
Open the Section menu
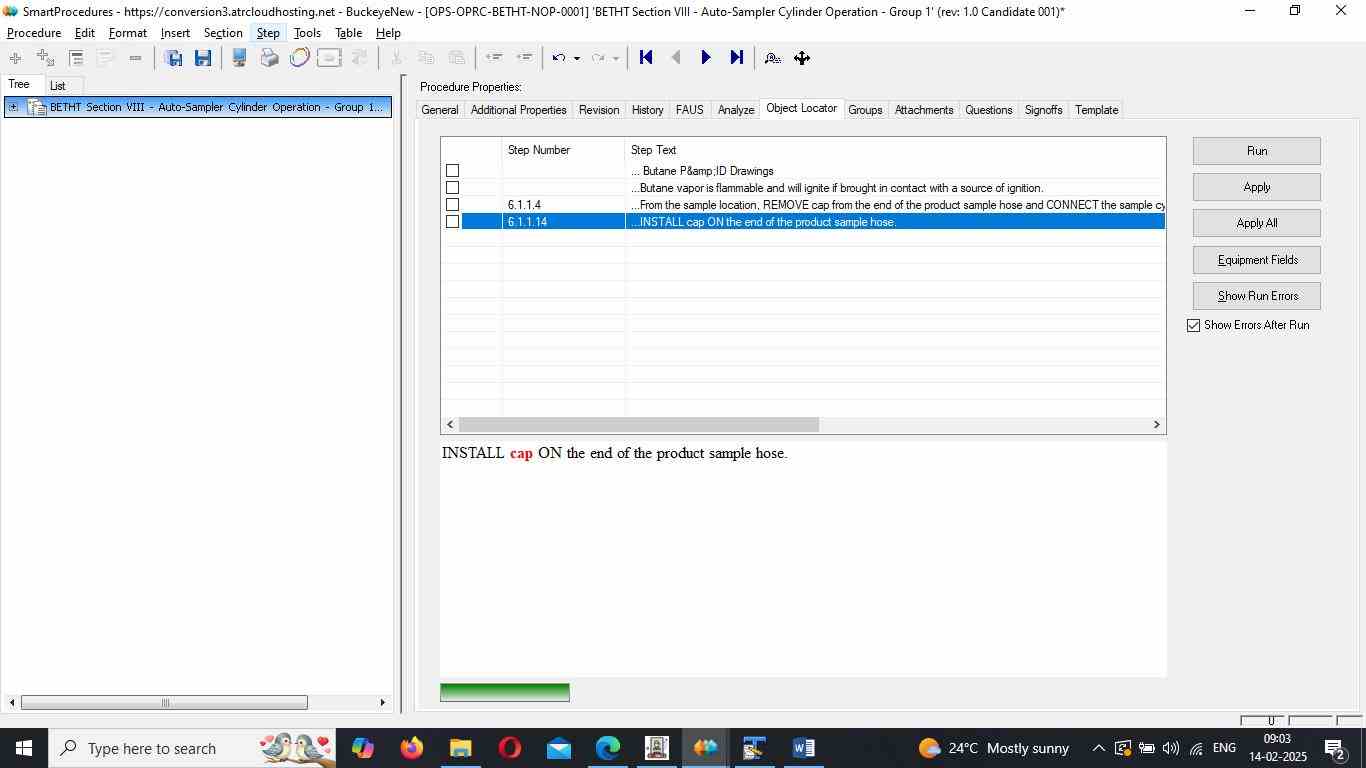tap(223, 33)
